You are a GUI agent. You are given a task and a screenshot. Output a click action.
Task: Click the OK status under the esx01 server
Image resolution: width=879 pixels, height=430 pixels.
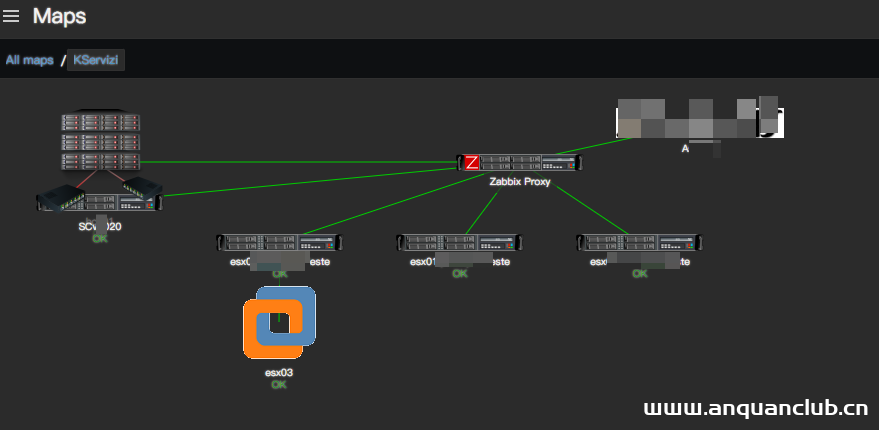(x=459, y=274)
